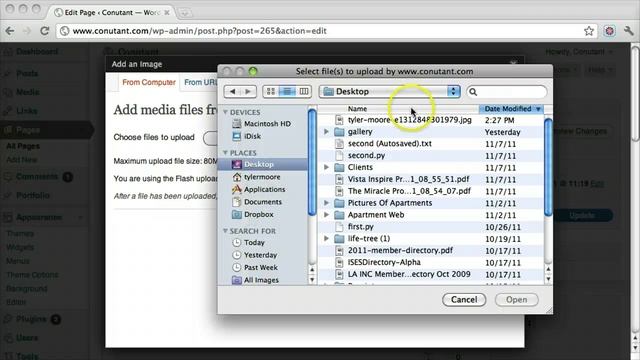Click file list vertical scrollbar
640x360 pixels.
pos(548,167)
